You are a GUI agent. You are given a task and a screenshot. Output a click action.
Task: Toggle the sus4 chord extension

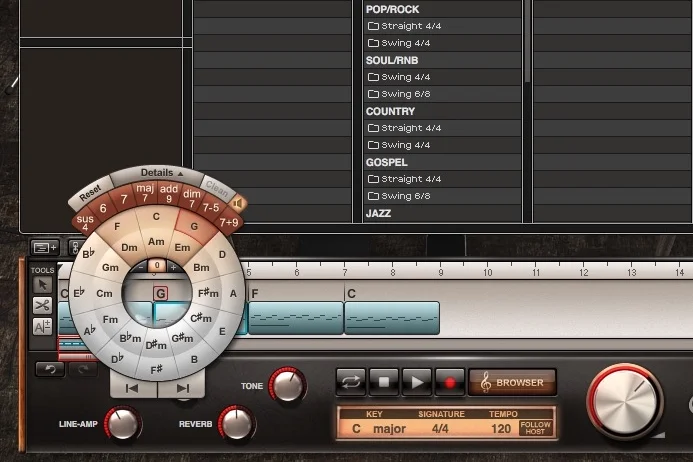click(x=84, y=223)
